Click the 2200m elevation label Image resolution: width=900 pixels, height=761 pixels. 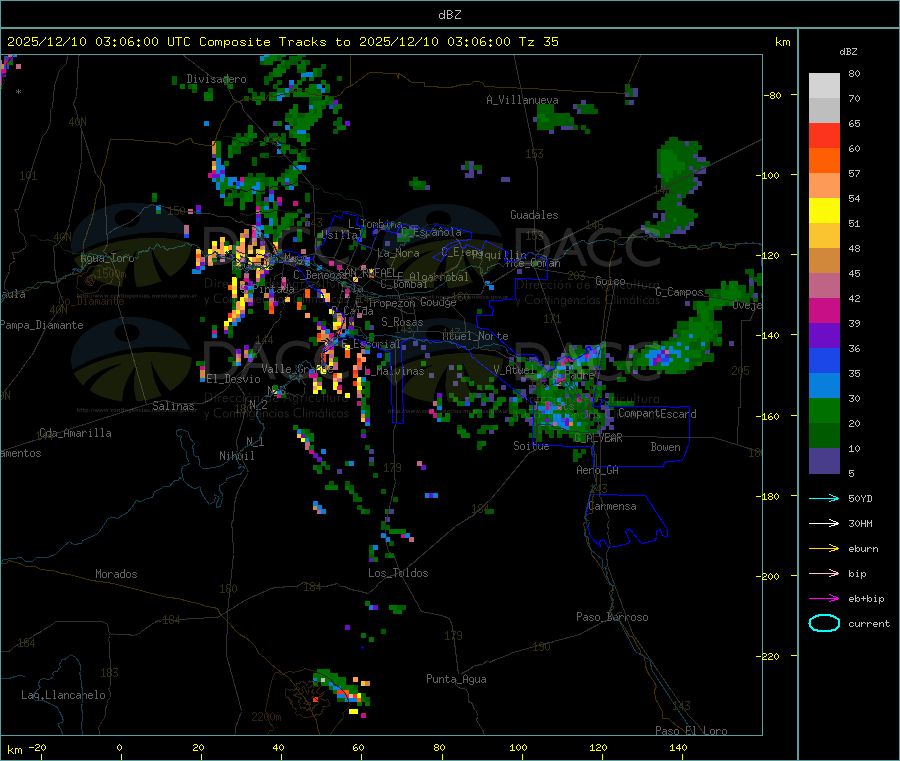(x=266, y=717)
